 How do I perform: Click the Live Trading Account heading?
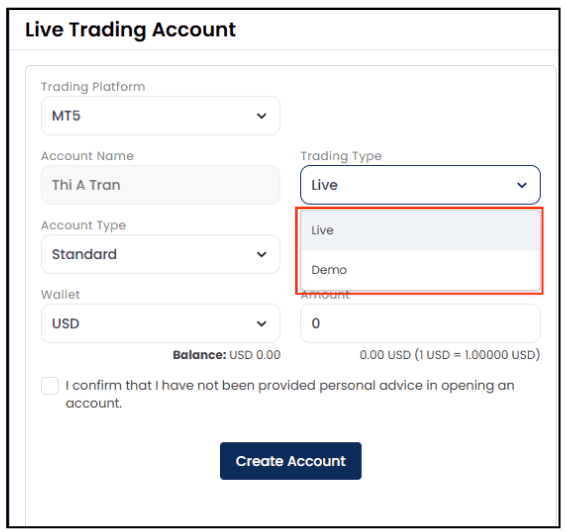coord(130,30)
